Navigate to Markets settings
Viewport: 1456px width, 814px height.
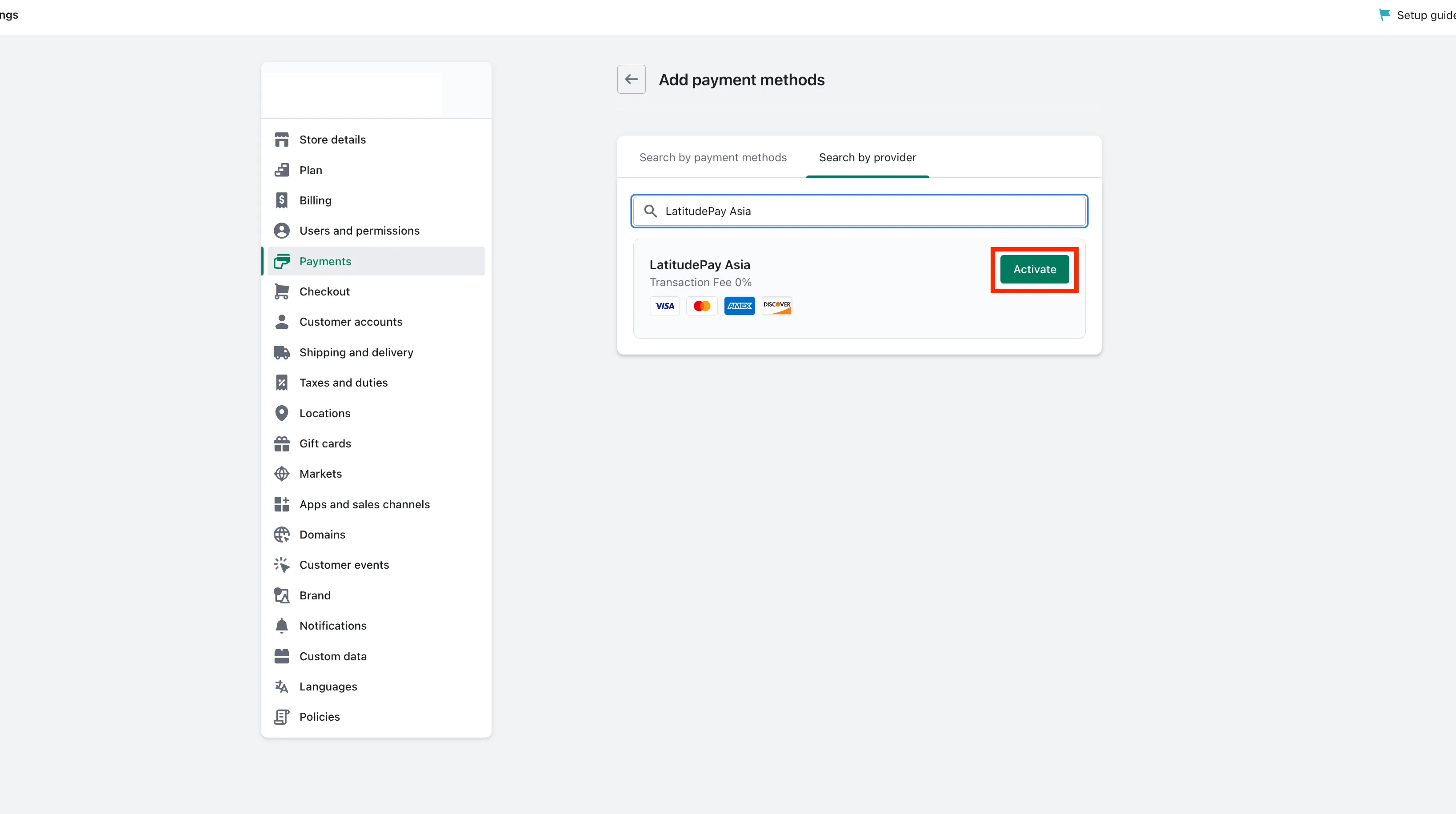pos(376,474)
